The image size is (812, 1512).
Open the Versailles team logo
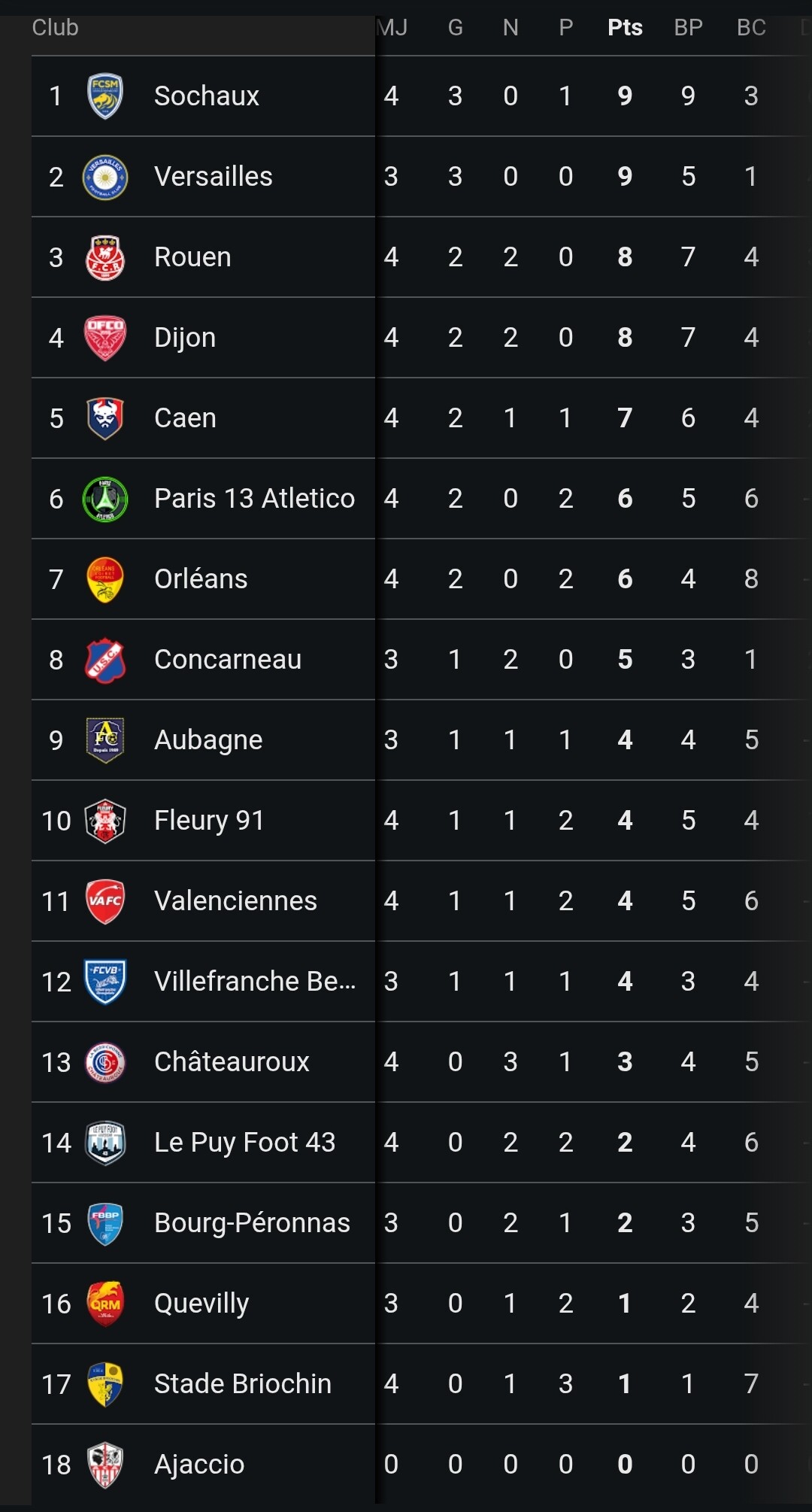105,177
